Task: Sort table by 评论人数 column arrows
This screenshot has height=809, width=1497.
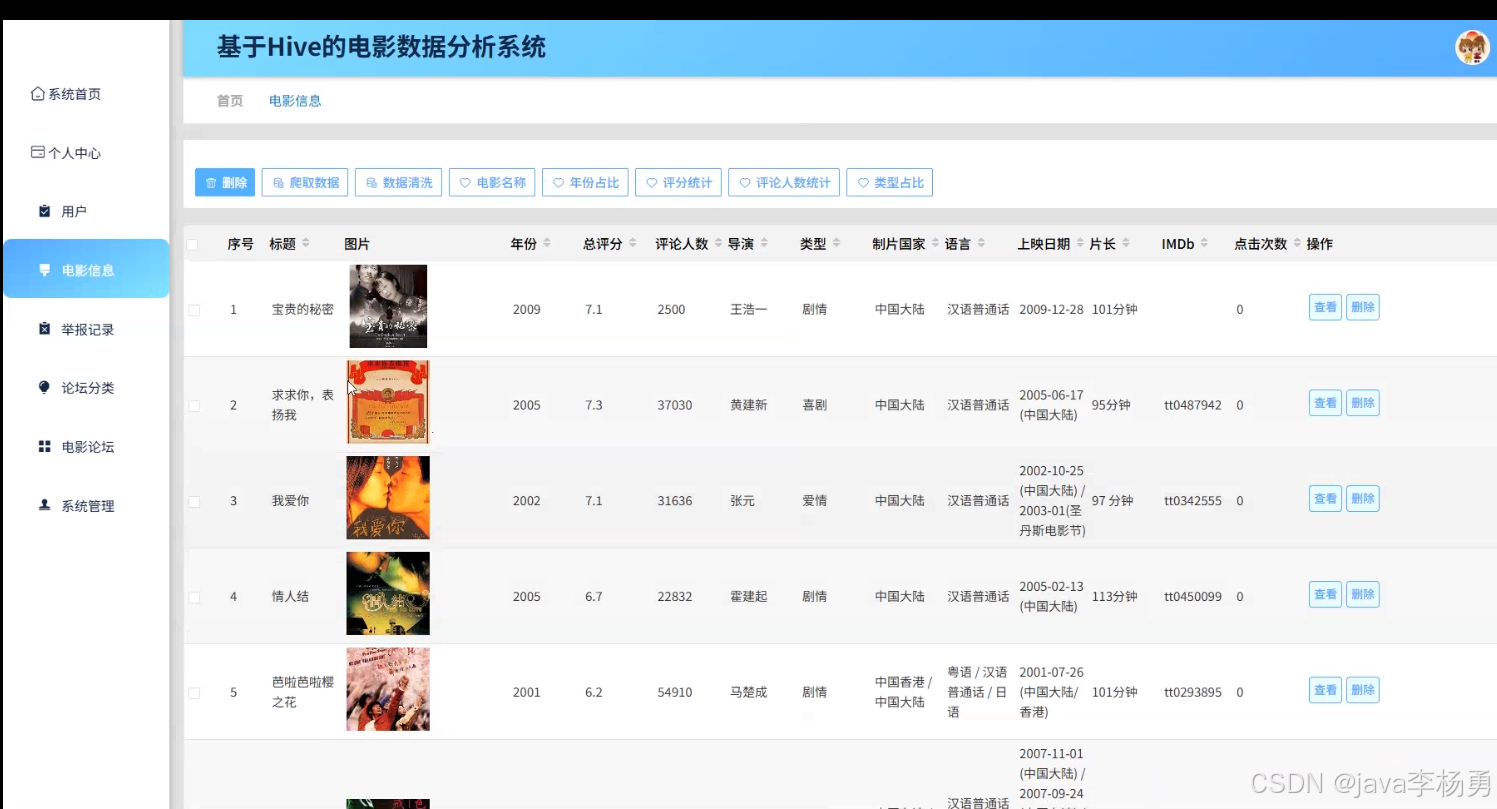Action: point(718,244)
